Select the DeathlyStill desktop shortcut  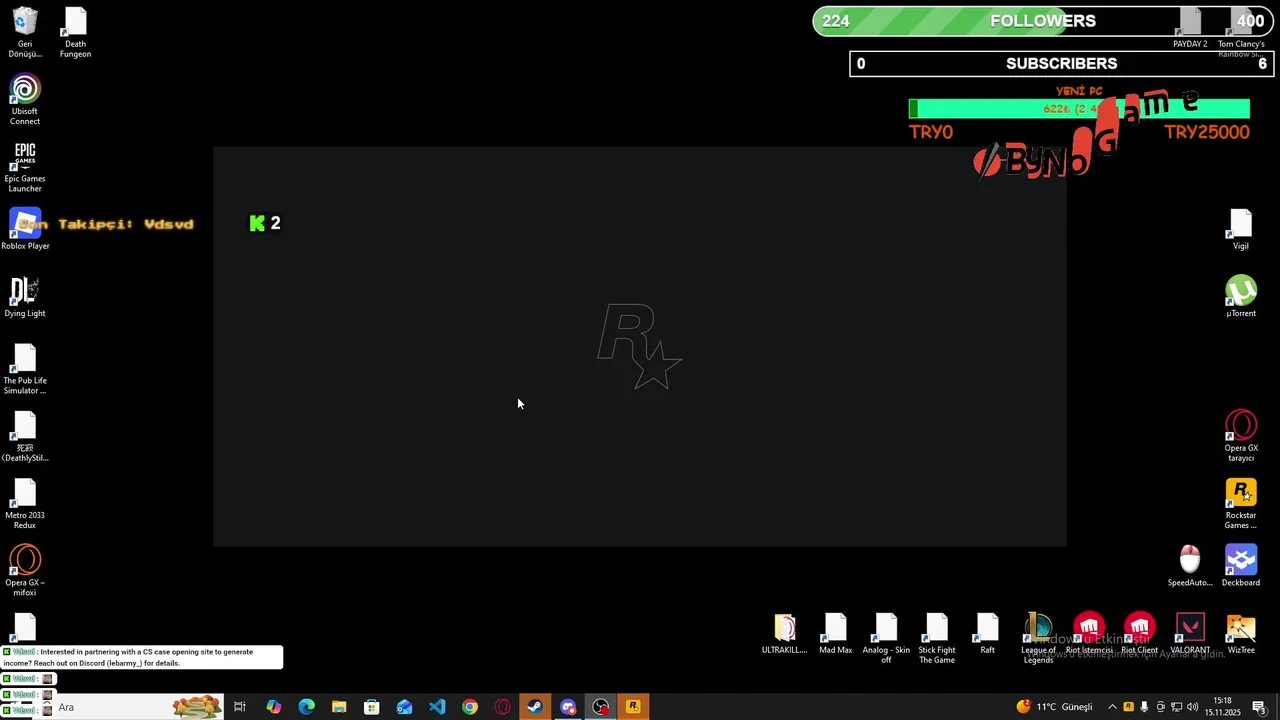(x=25, y=437)
